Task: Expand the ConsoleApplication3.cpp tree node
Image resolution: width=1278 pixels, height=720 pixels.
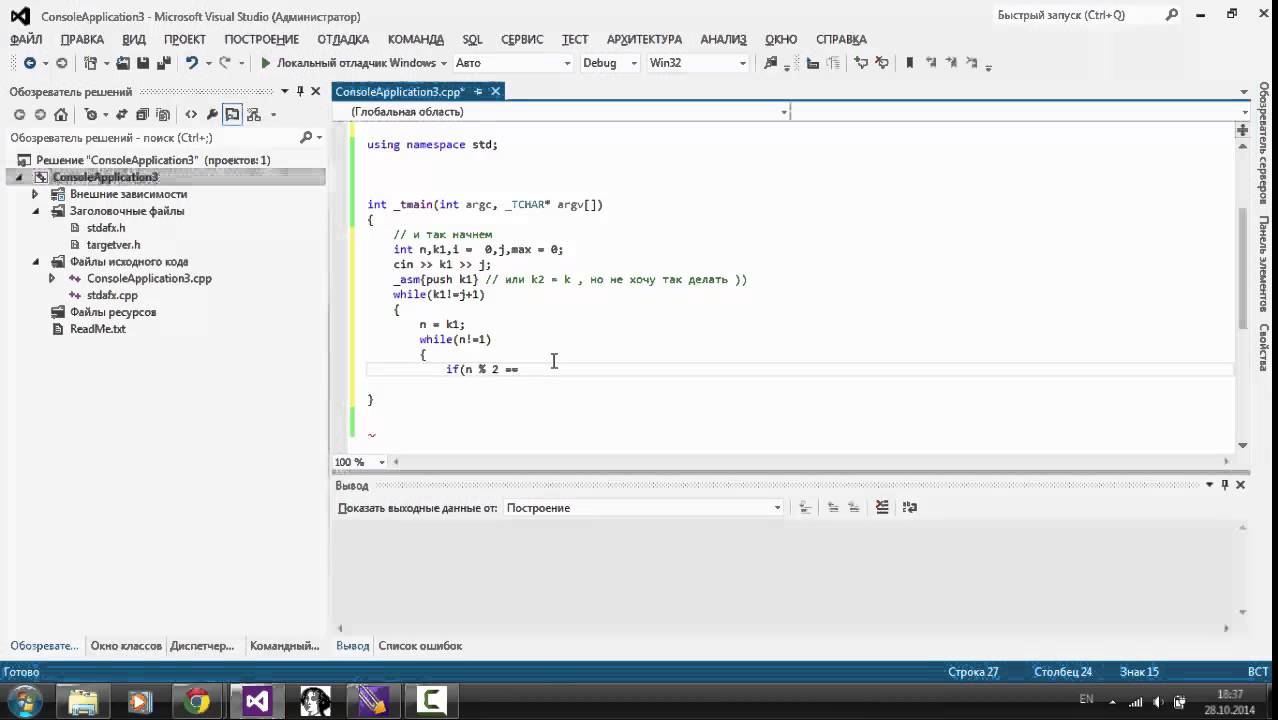Action: tap(52, 278)
